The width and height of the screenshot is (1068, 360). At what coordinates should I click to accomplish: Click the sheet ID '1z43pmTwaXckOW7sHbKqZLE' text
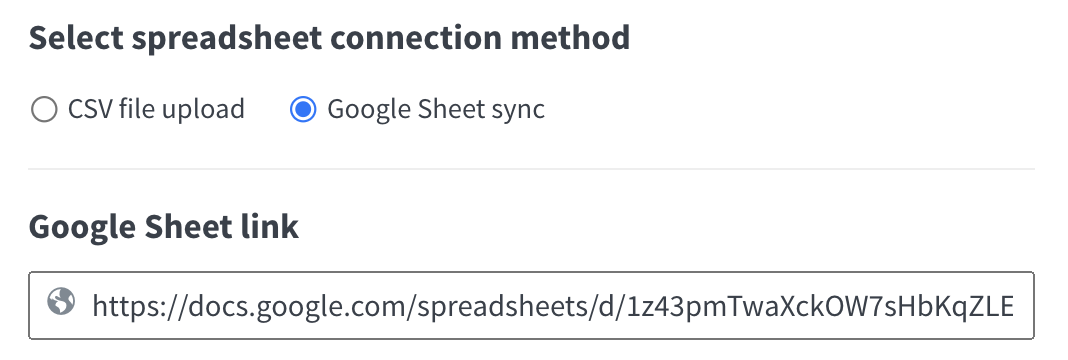click(x=819, y=306)
